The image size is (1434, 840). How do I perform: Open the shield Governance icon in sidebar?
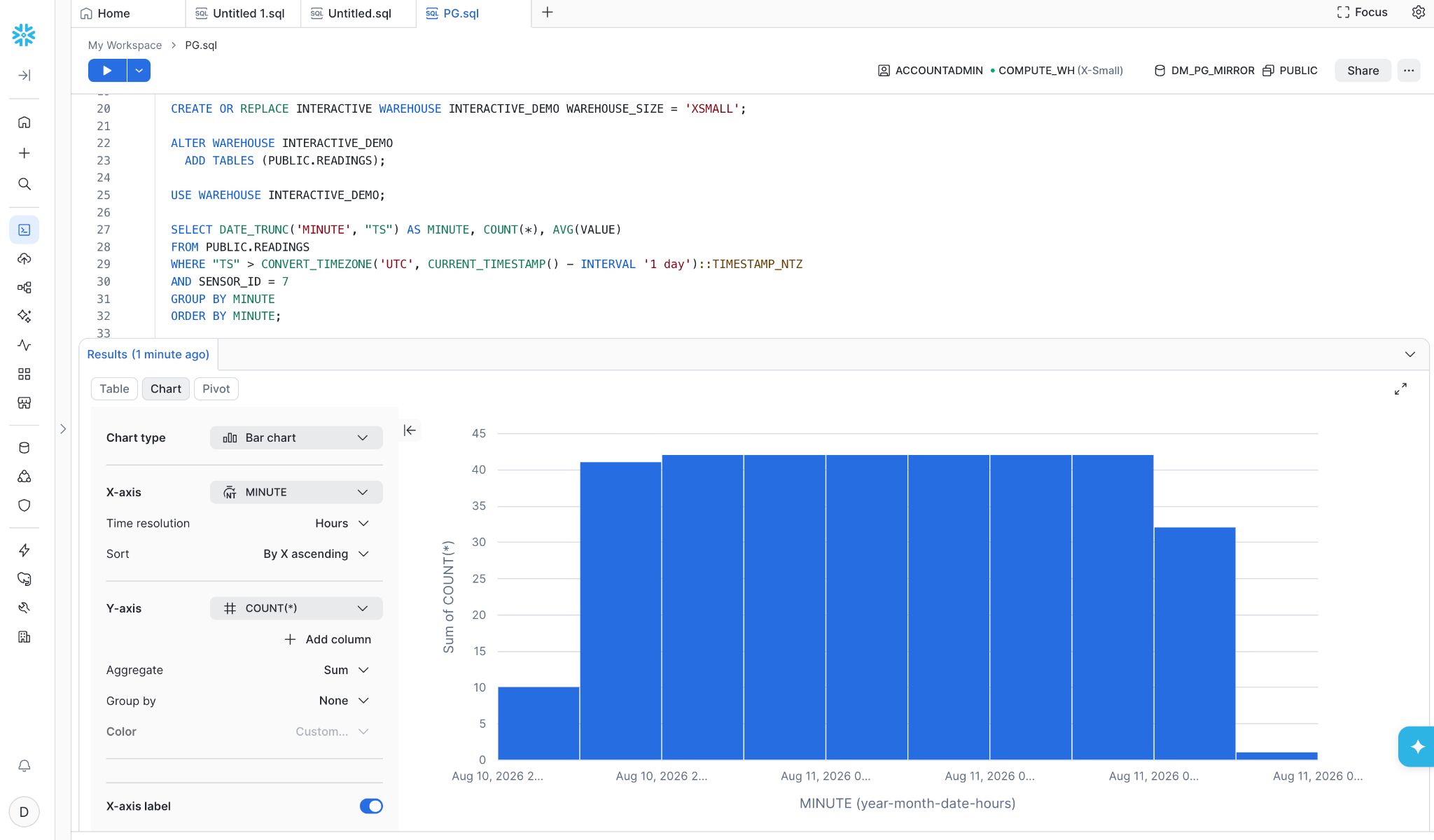click(25, 505)
